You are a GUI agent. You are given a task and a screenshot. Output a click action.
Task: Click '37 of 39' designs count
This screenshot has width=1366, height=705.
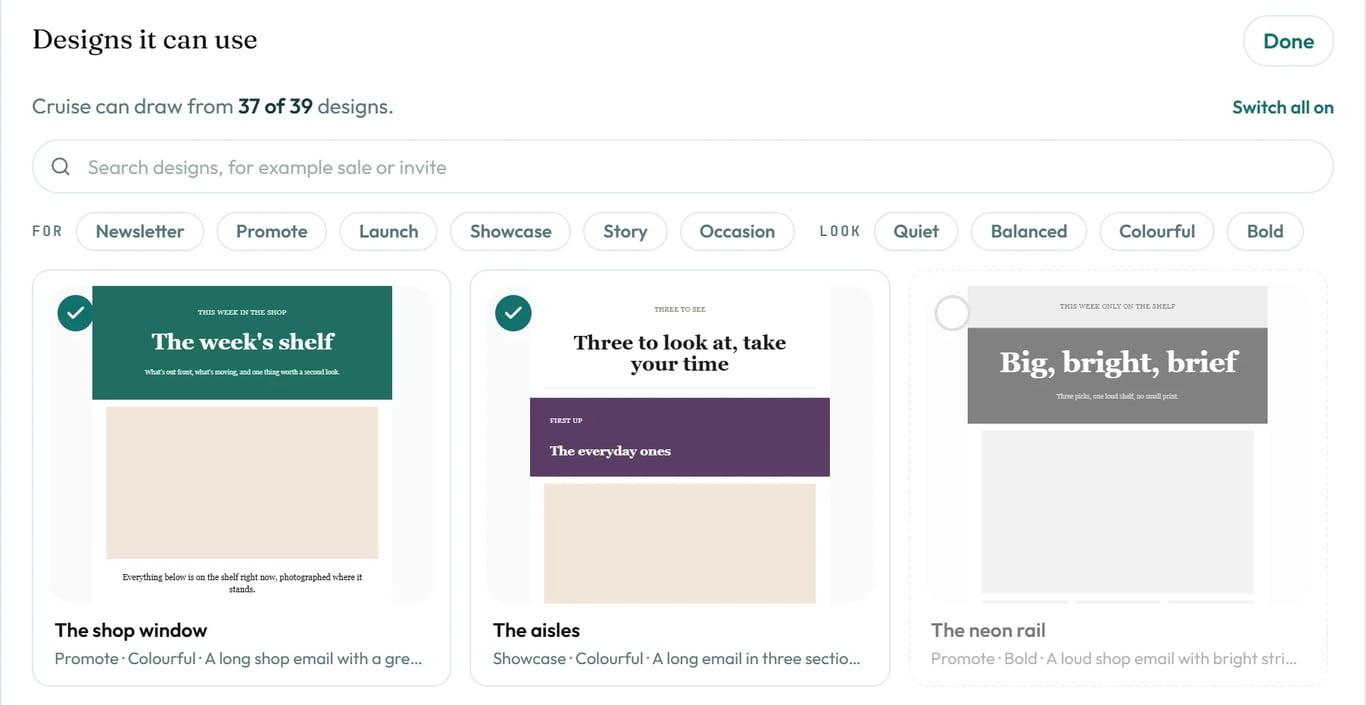[275, 106]
